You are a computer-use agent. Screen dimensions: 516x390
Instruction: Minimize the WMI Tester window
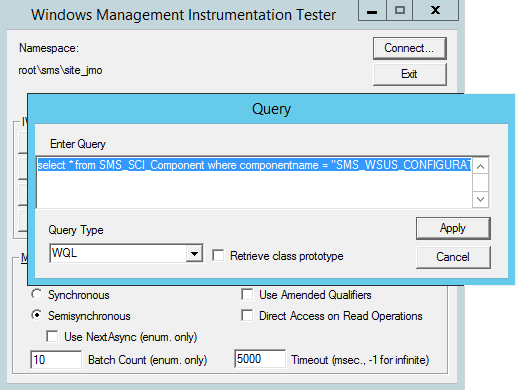[x=372, y=11]
